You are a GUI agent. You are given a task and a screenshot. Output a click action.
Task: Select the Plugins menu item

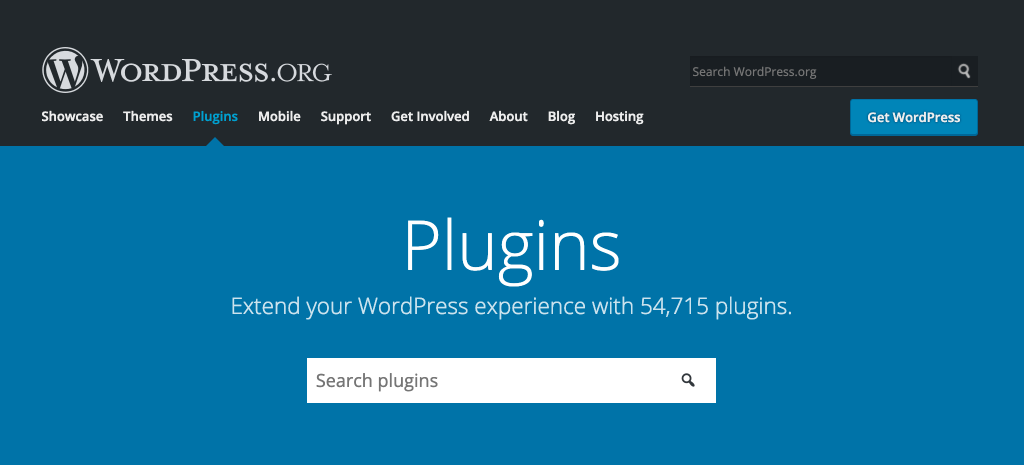pyautogui.click(x=215, y=117)
